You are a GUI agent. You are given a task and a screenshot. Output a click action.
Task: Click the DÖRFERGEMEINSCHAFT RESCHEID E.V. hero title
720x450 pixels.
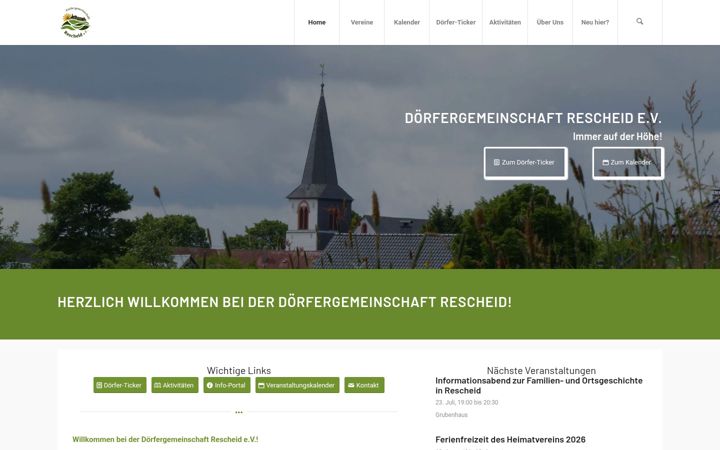point(533,118)
